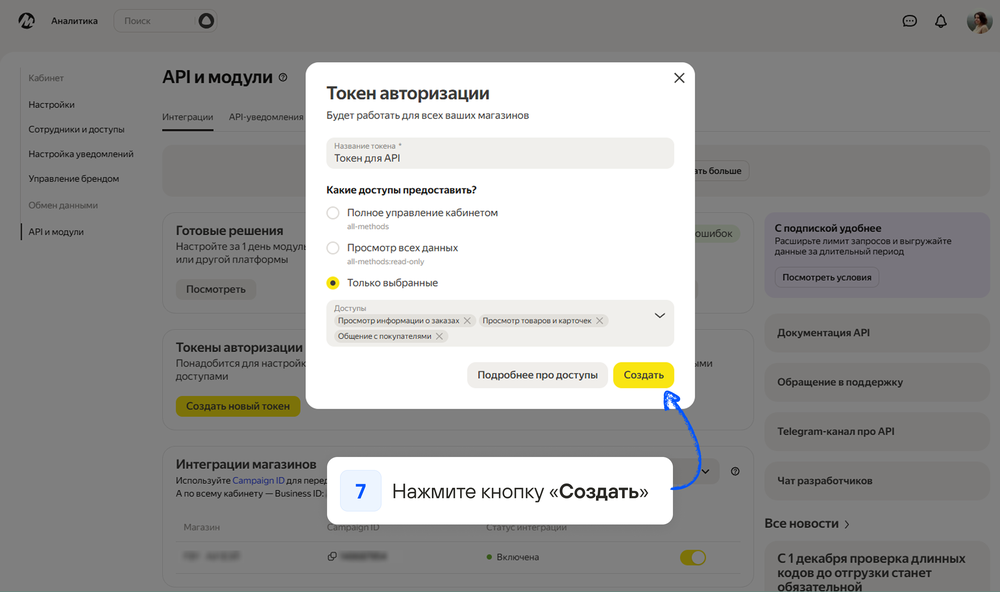Click the Все новости heading
The height and width of the screenshot is (592, 1000).
802,524
